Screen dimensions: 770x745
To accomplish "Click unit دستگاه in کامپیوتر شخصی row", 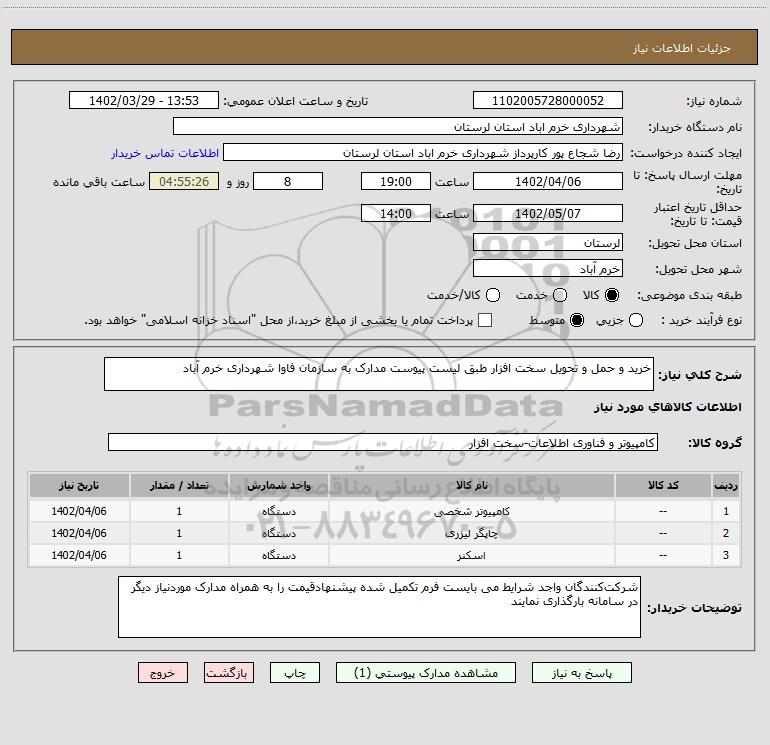I will [x=278, y=511].
